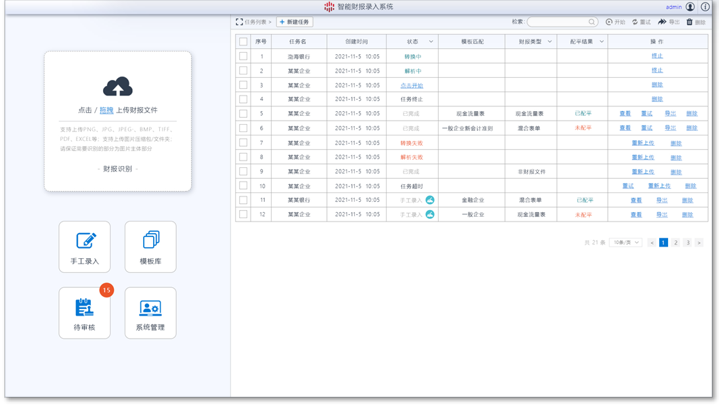The width and height of the screenshot is (719, 408).
Task: Open the 待审核 pending review tile
Action: (x=85, y=312)
